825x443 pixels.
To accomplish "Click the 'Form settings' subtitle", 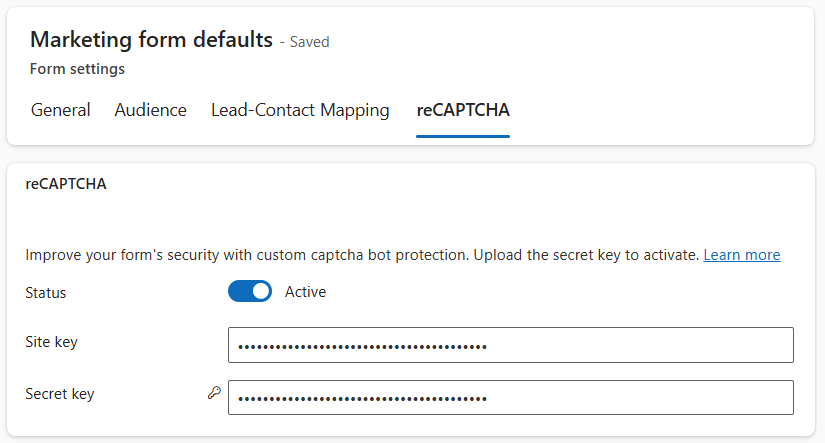I will click(77, 69).
